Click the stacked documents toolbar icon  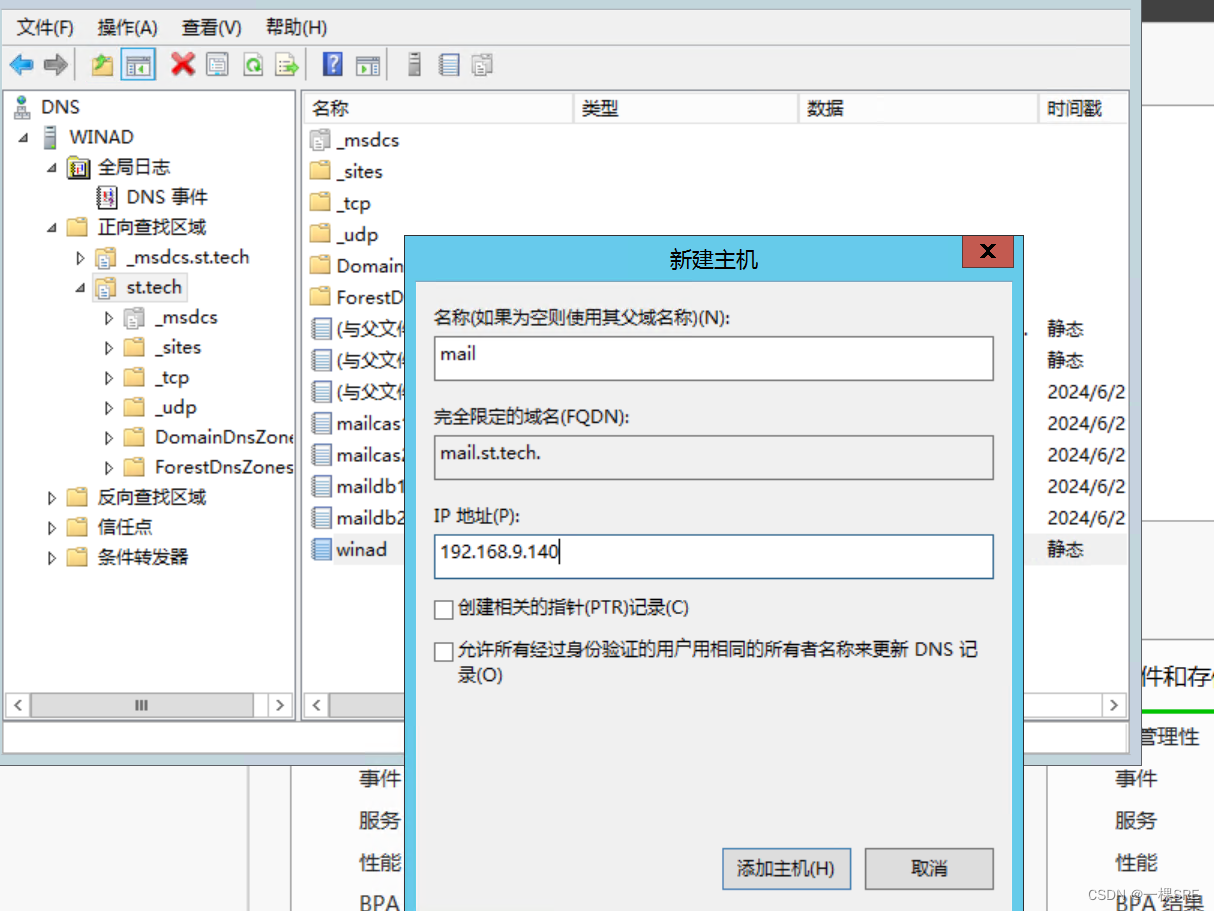(x=483, y=65)
